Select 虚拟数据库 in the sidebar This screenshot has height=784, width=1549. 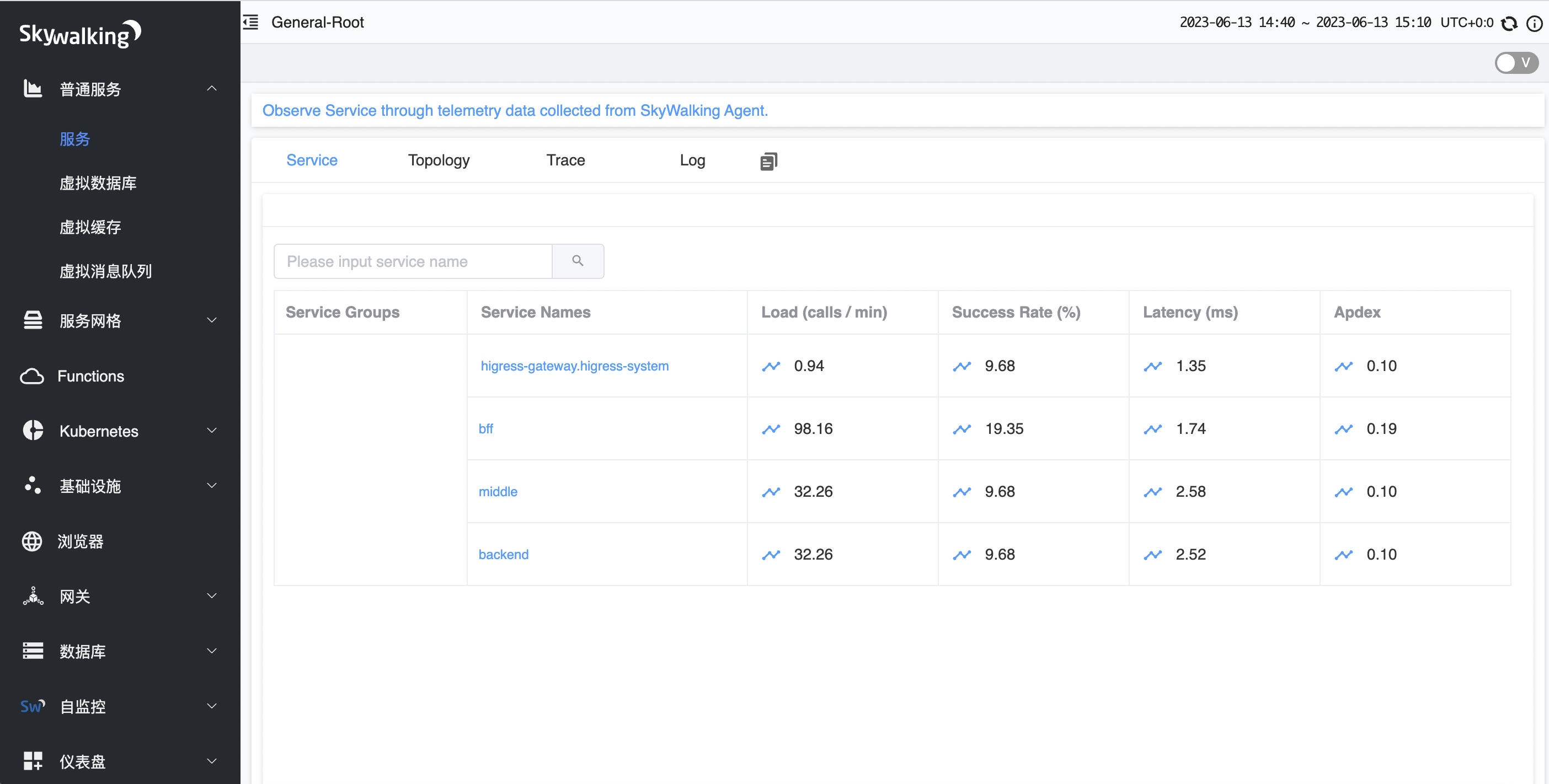[98, 182]
